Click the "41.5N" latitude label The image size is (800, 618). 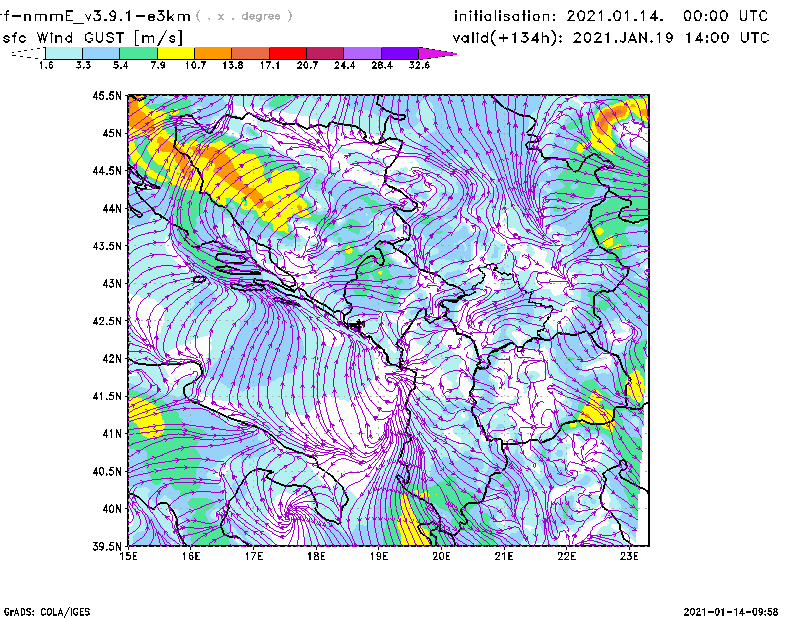(x=107, y=396)
